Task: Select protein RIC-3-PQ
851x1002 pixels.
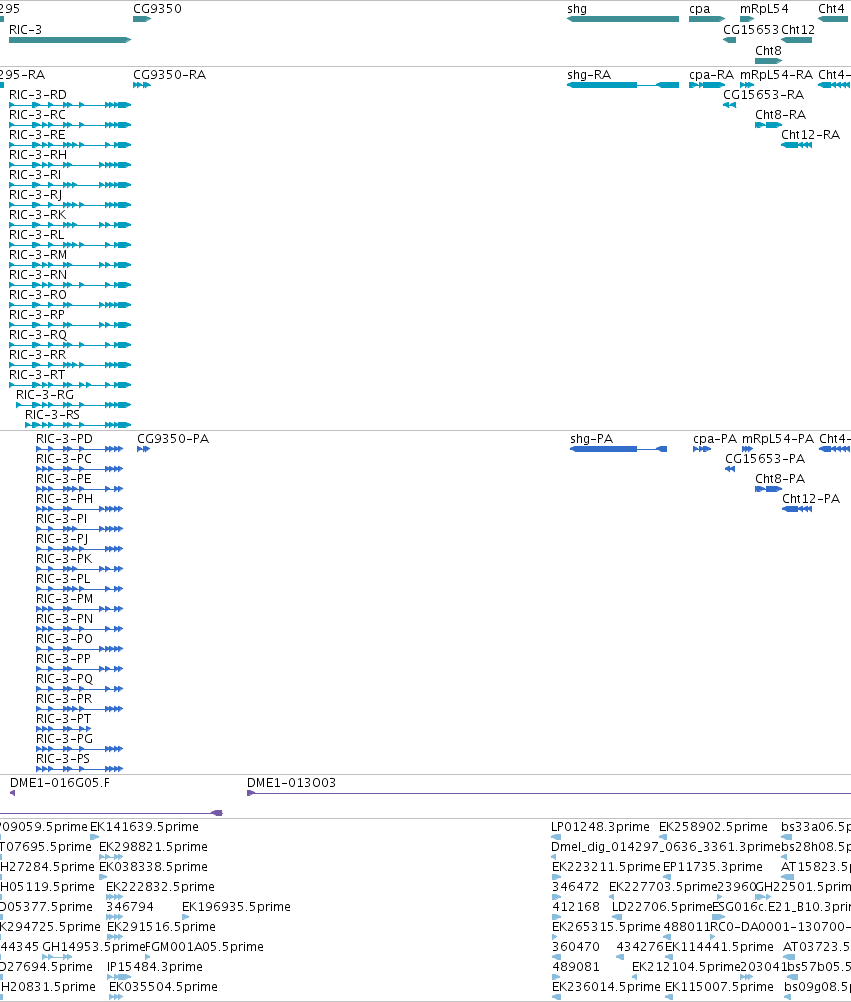Action: [79, 689]
